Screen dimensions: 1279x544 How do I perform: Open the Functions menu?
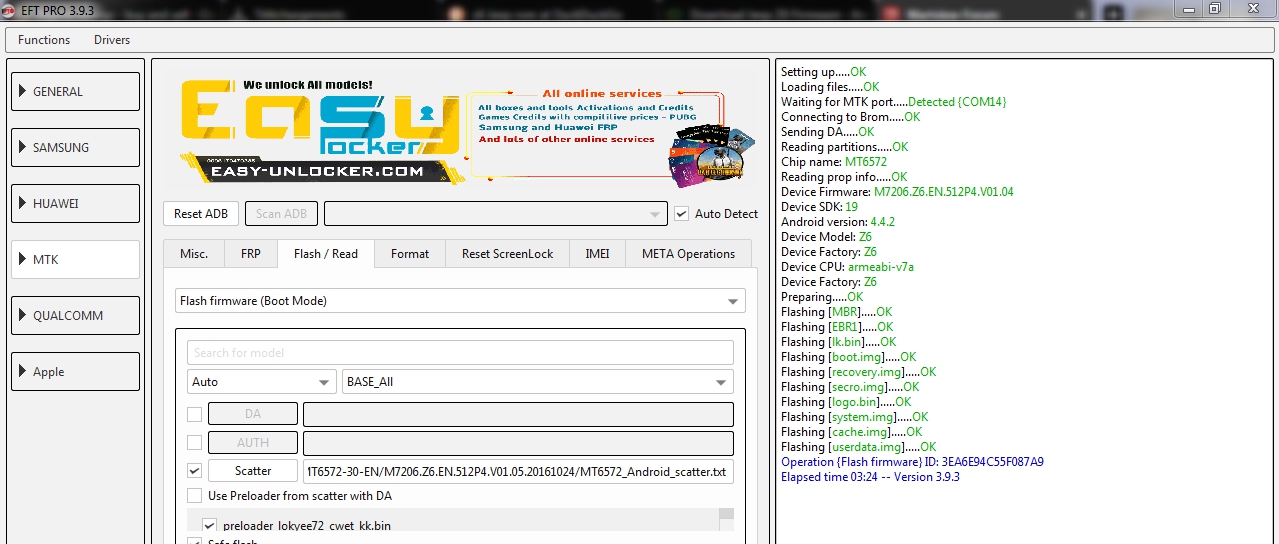point(44,40)
